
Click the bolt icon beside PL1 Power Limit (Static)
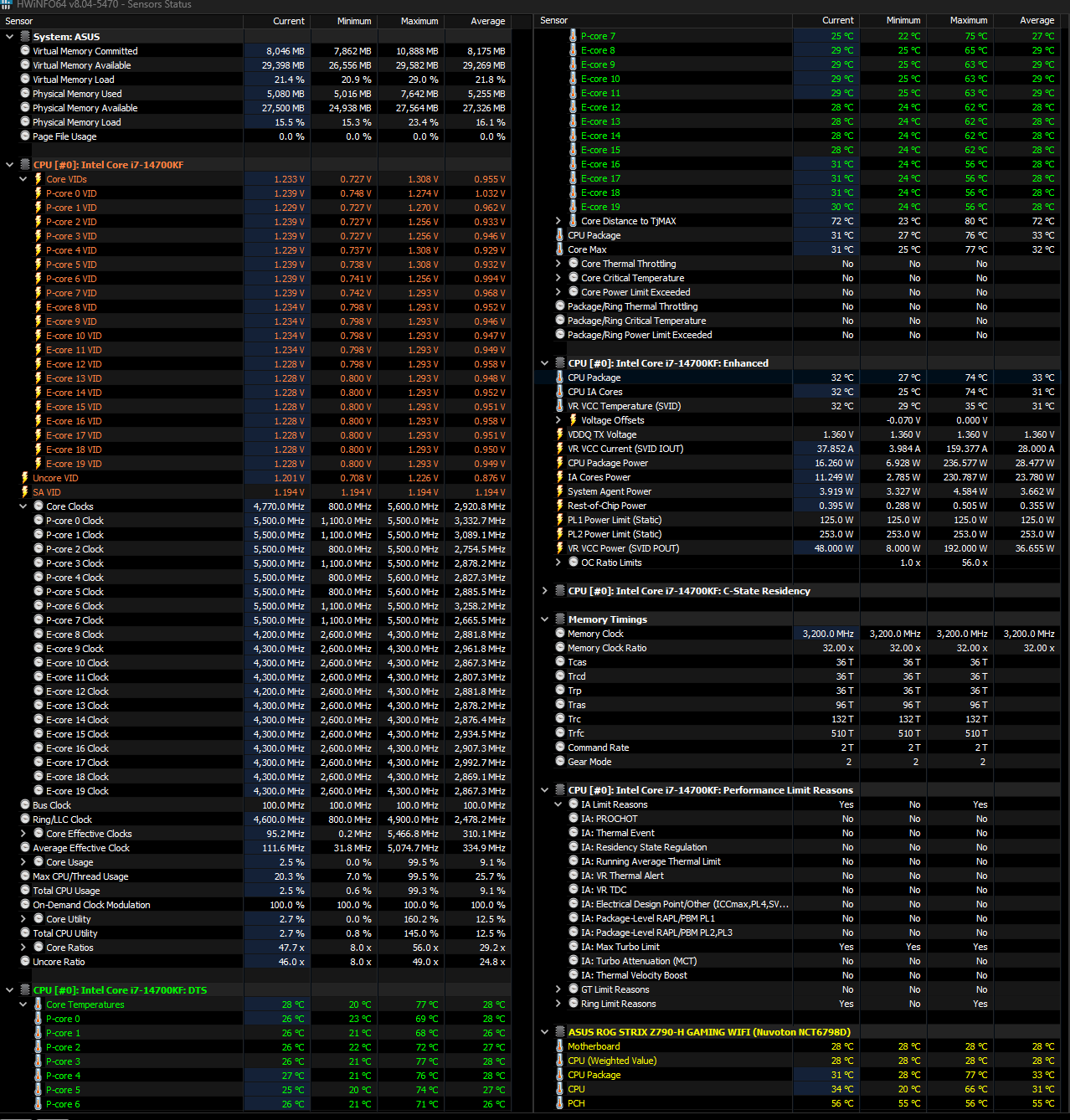point(560,520)
